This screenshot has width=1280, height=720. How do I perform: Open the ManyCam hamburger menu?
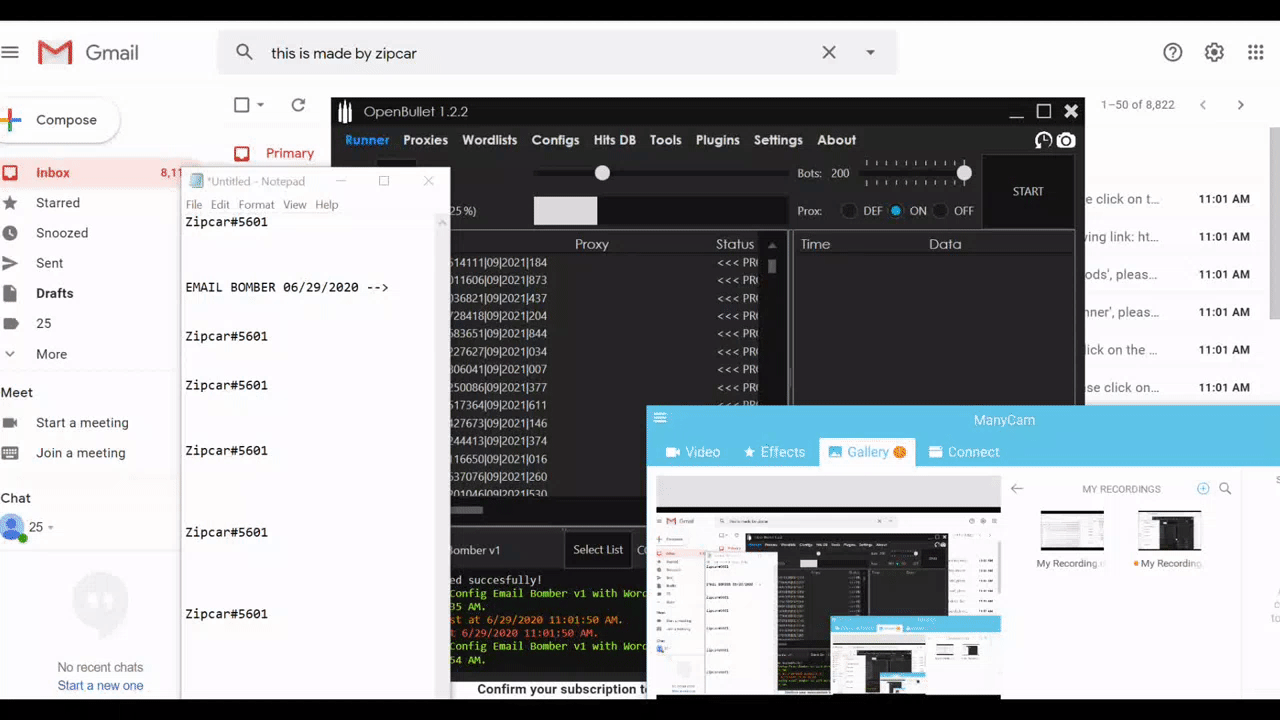click(660, 418)
